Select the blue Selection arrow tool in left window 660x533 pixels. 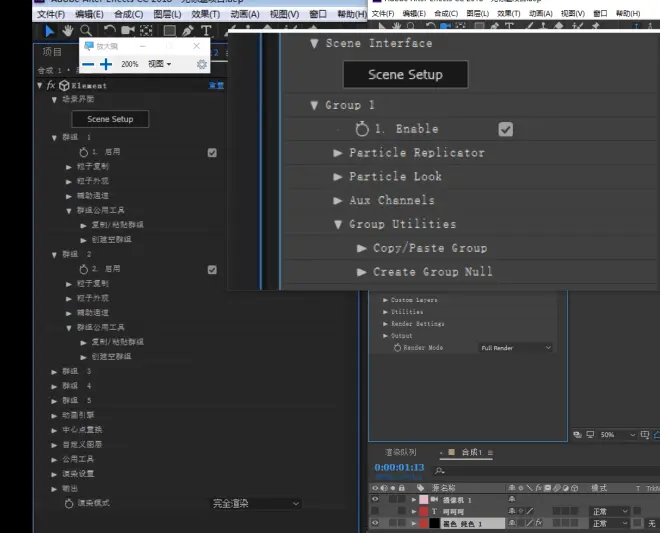(x=50, y=31)
